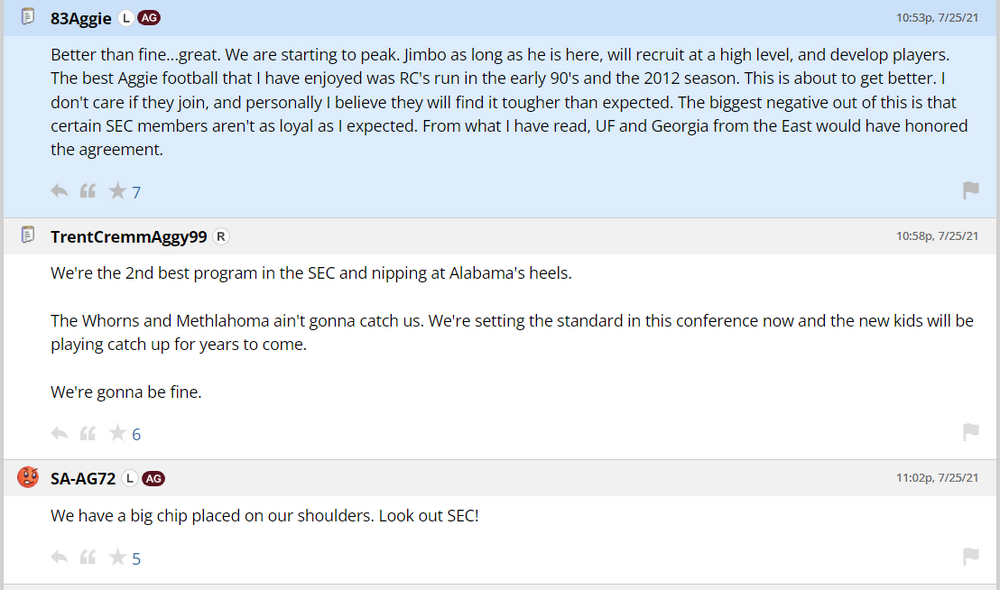Open TrentCremmAggy99's user profile
The height and width of the screenshot is (590, 1000).
click(129, 237)
